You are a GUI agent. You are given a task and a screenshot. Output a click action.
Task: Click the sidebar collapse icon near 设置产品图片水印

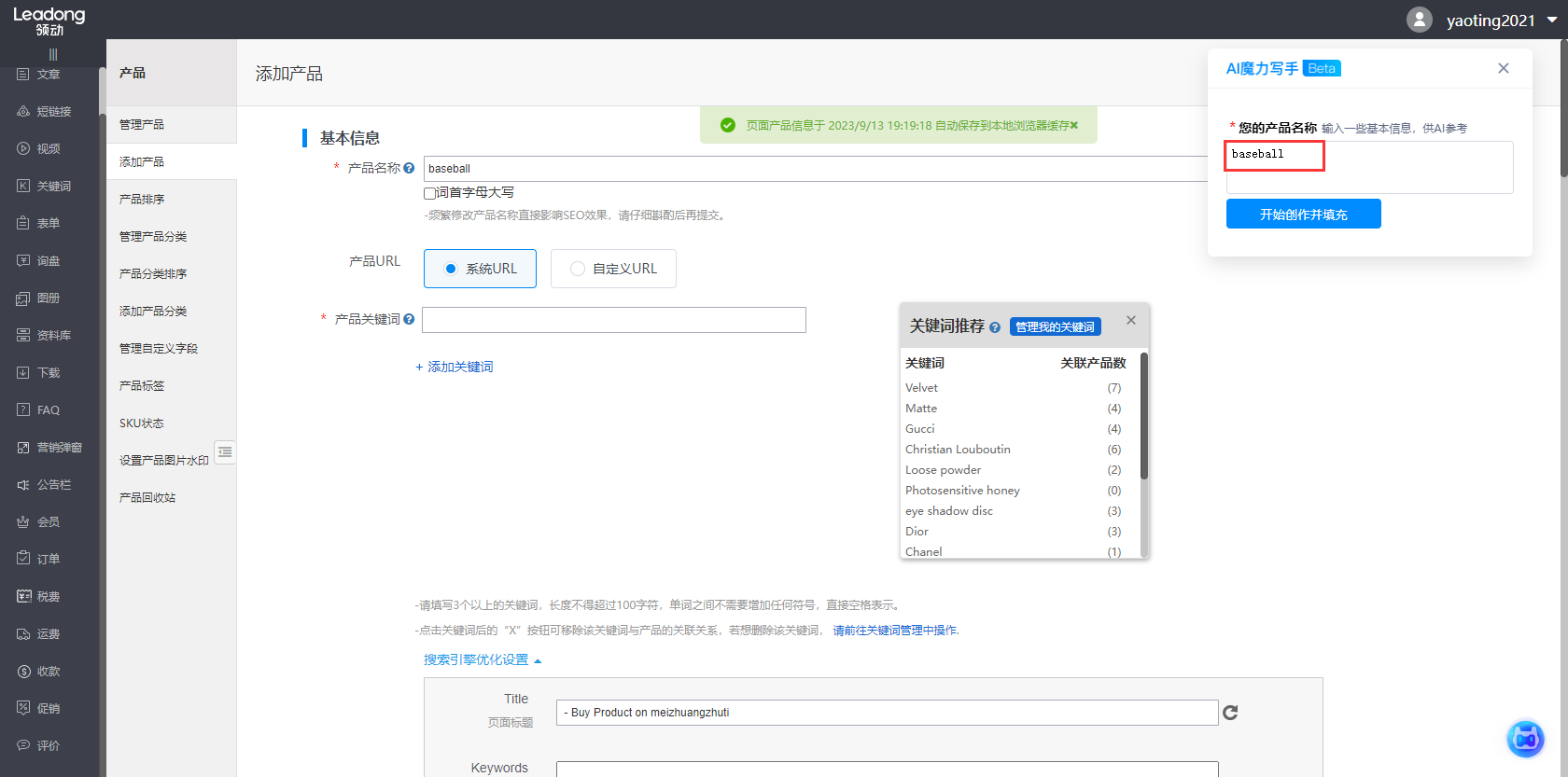click(225, 452)
